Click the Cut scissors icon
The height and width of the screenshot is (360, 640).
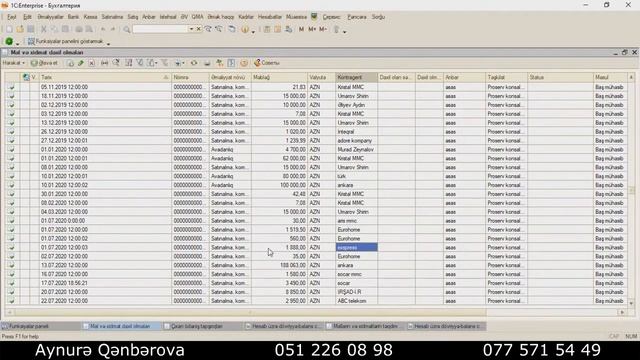pos(43,29)
